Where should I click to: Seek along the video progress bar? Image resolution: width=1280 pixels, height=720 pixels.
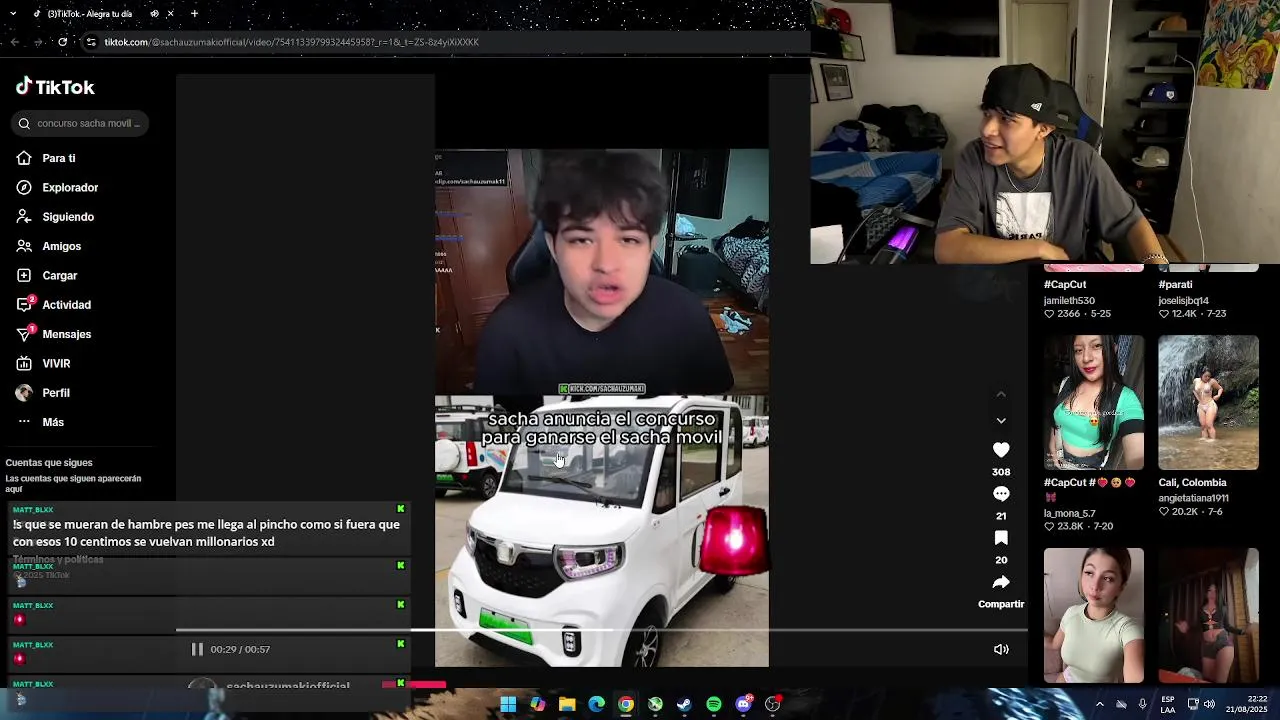[x=602, y=630]
